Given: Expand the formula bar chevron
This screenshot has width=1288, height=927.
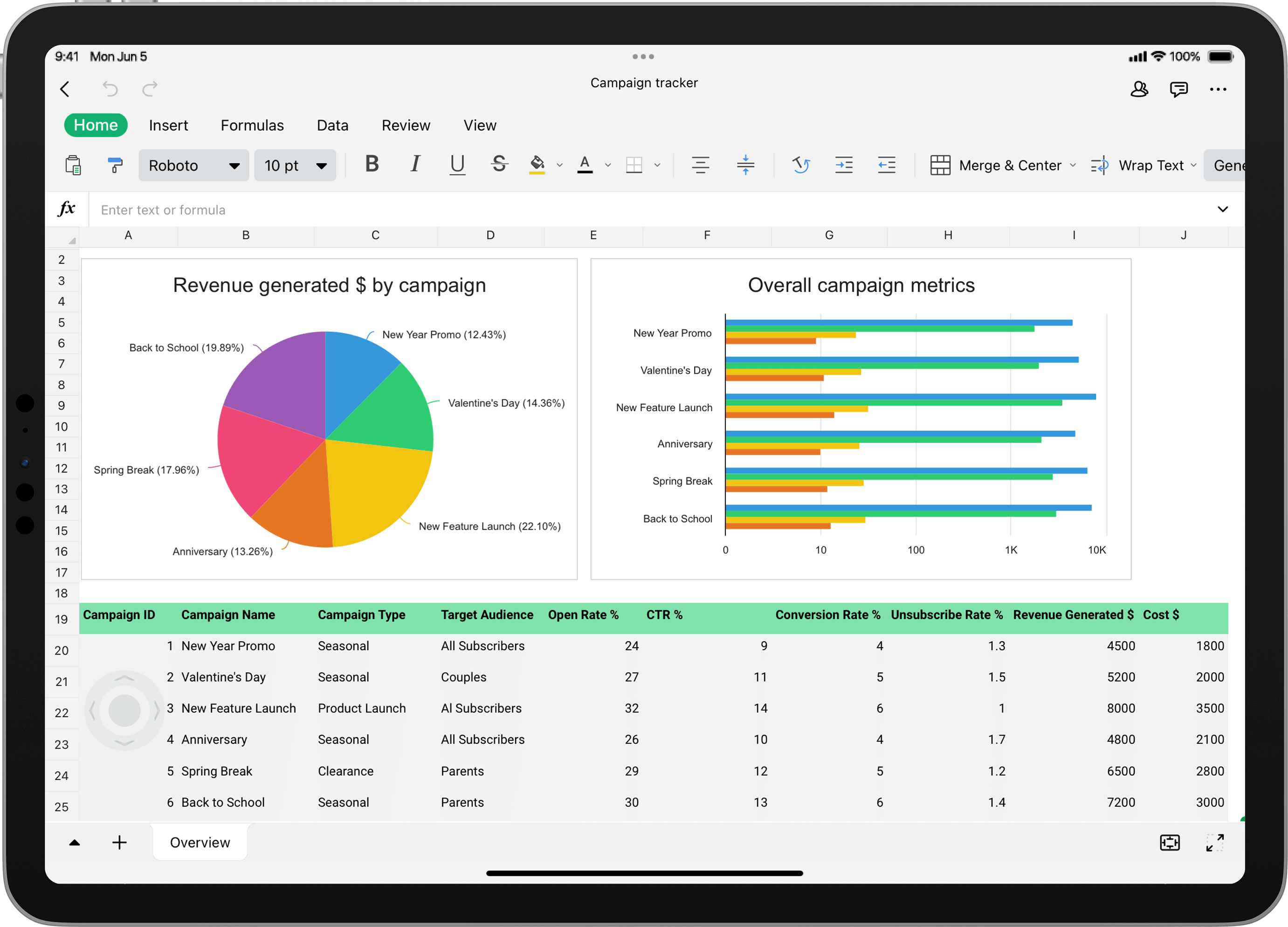Looking at the screenshot, I should [x=1223, y=209].
